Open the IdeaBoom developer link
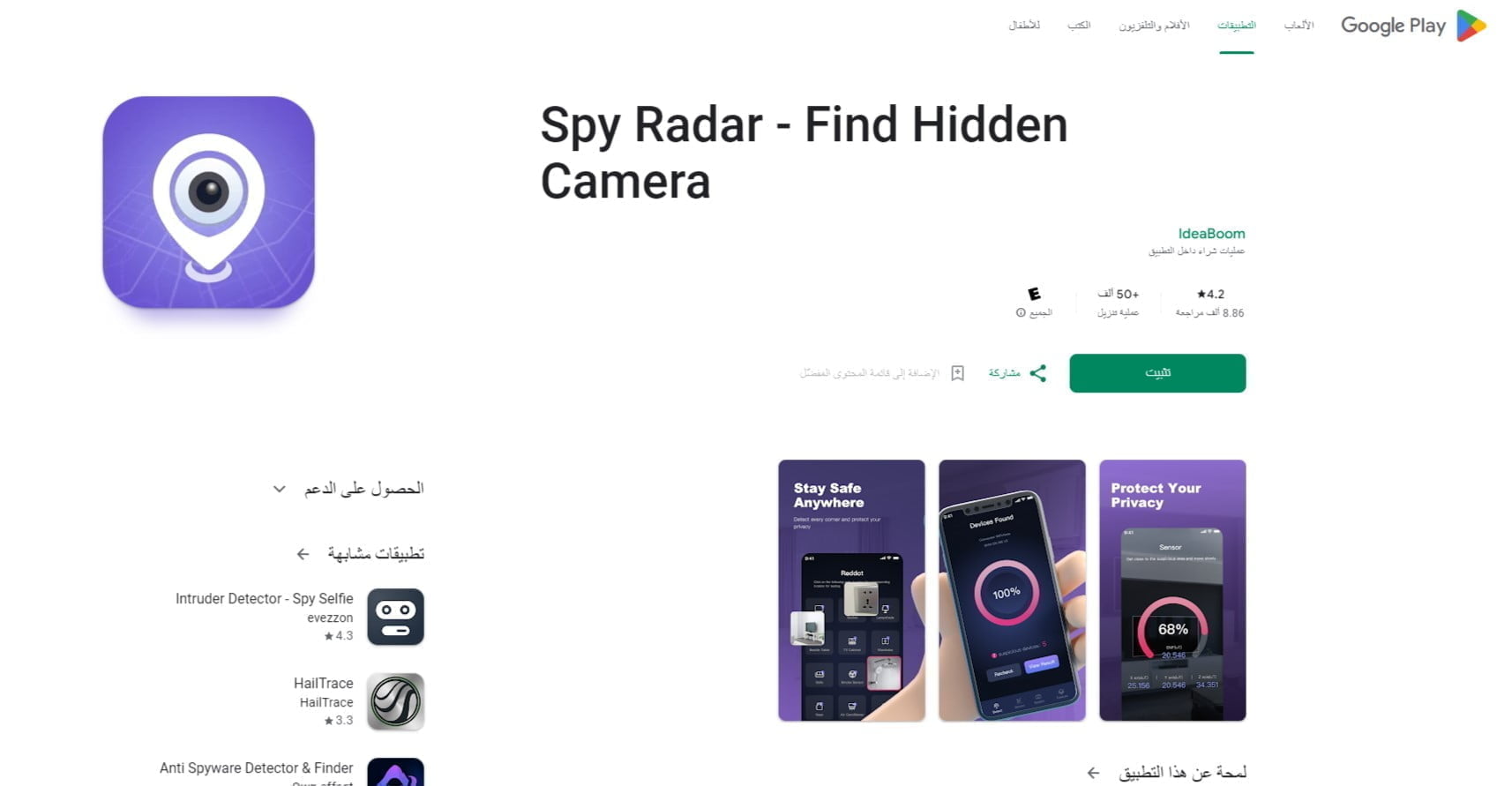 pos(1211,234)
